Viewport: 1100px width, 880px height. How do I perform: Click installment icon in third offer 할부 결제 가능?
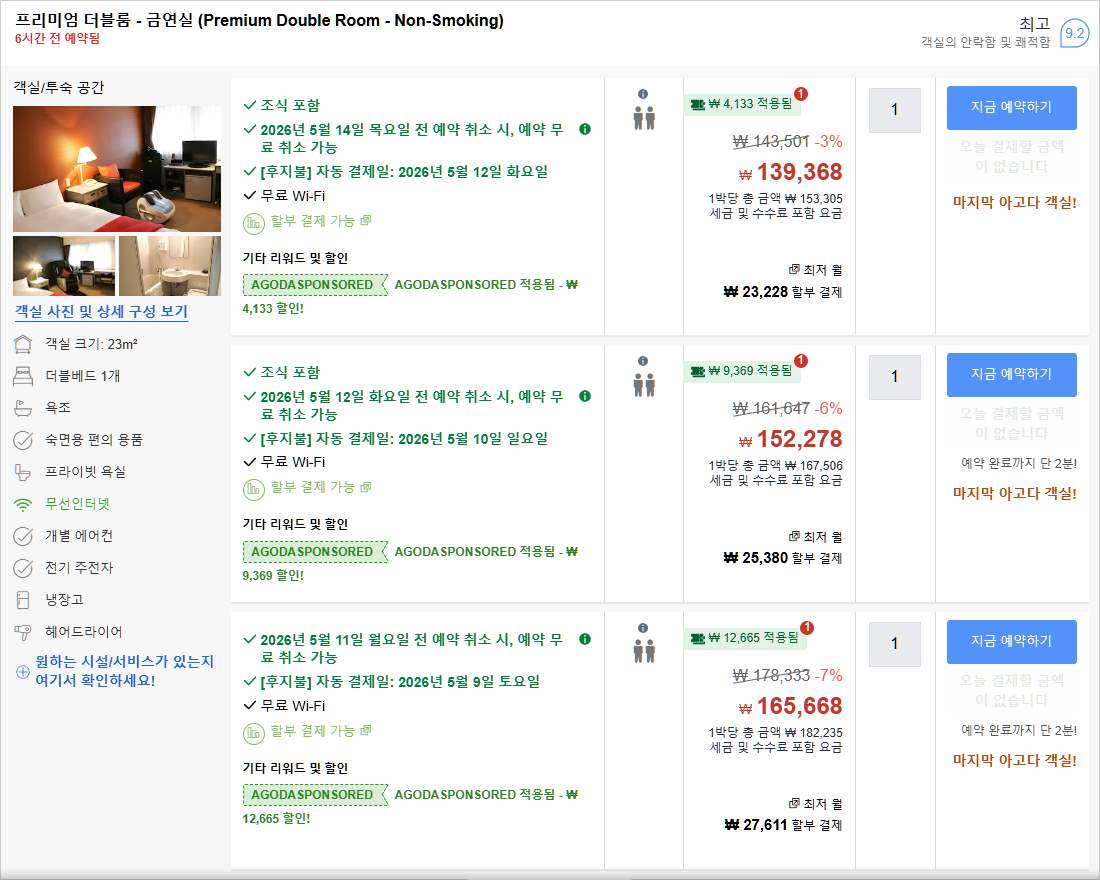(x=253, y=733)
